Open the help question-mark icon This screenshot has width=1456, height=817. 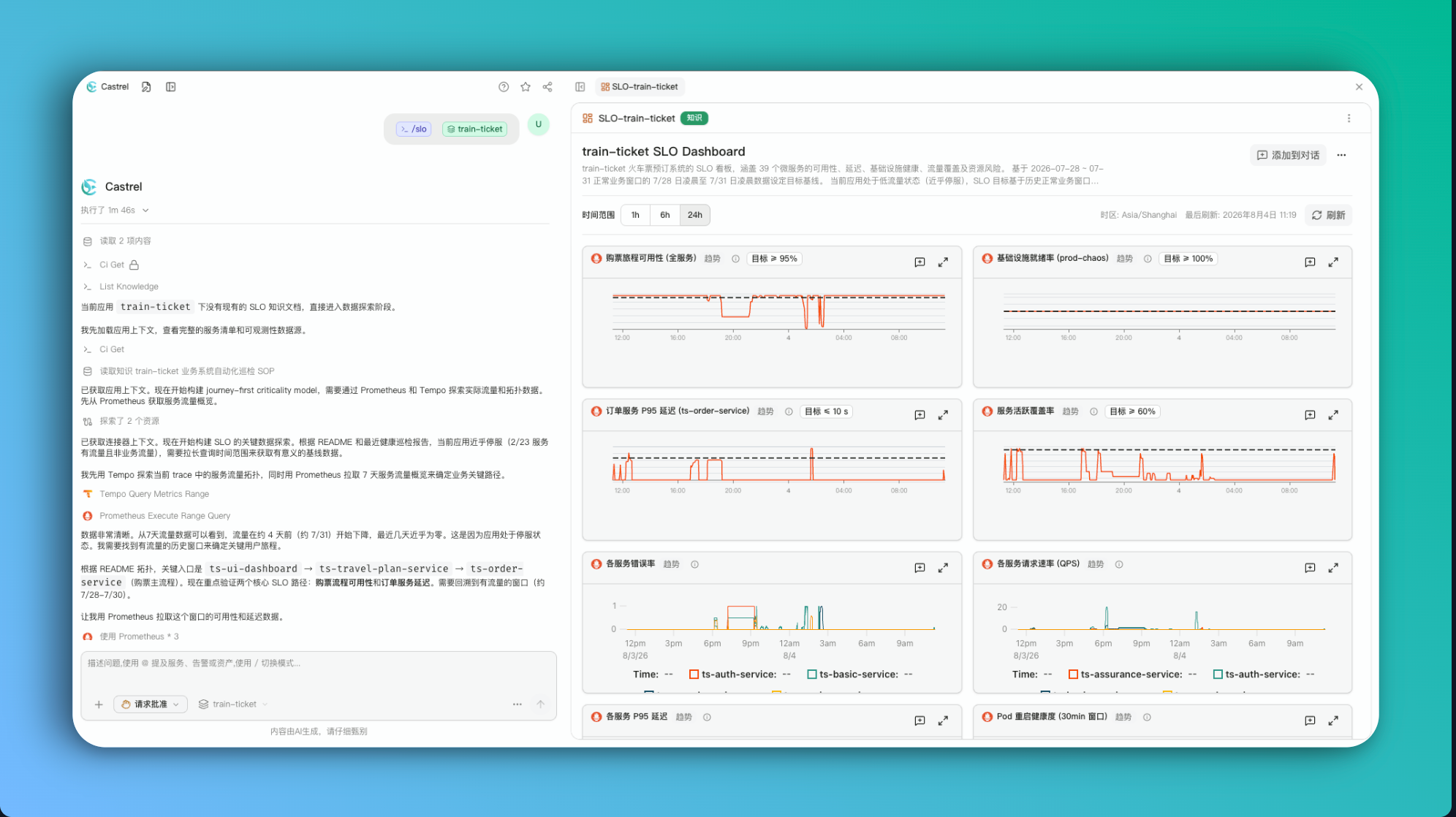[504, 87]
